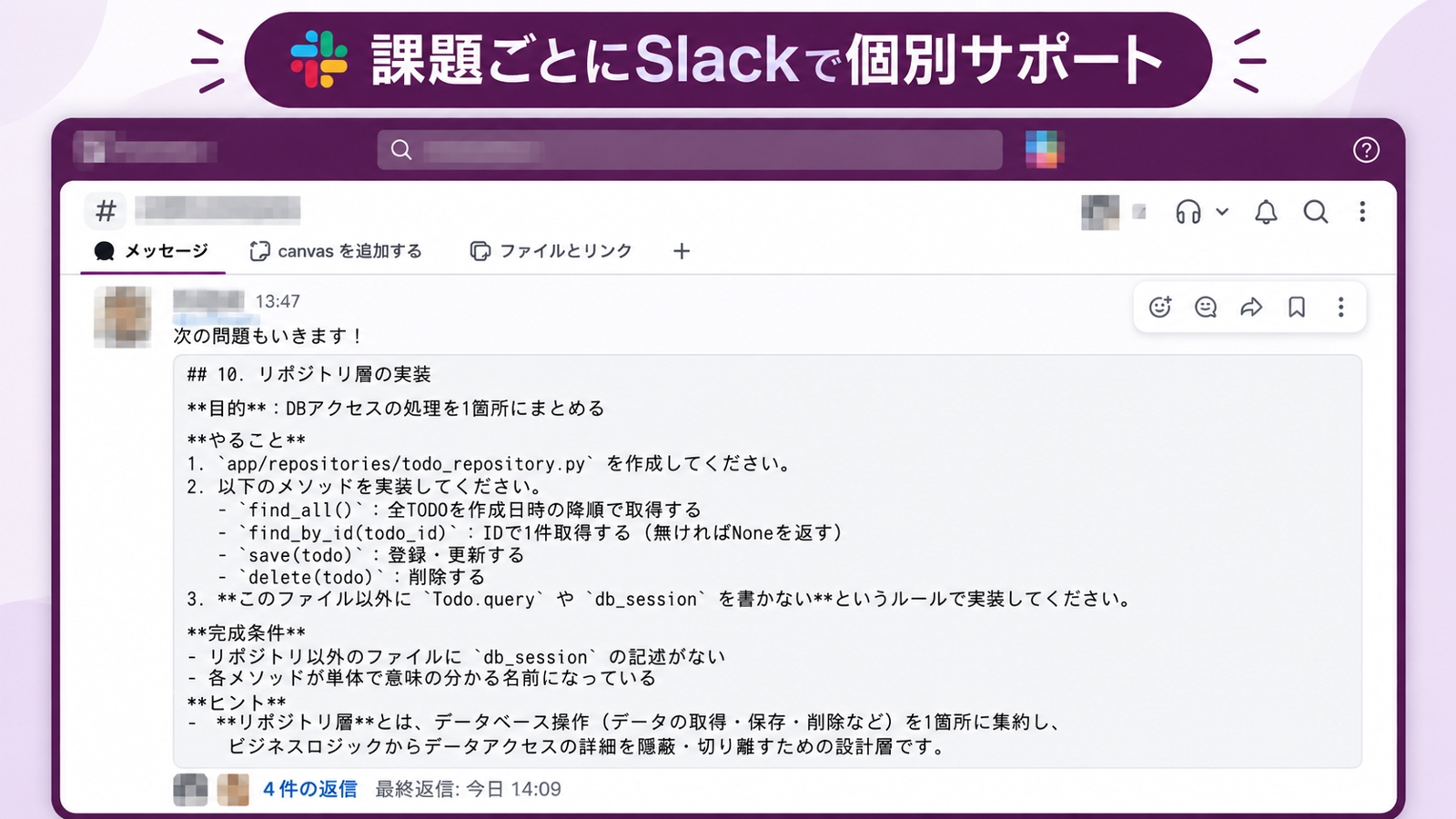Search in channel with magnifier icon
The image size is (1456, 819).
(x=1315, y=212)
